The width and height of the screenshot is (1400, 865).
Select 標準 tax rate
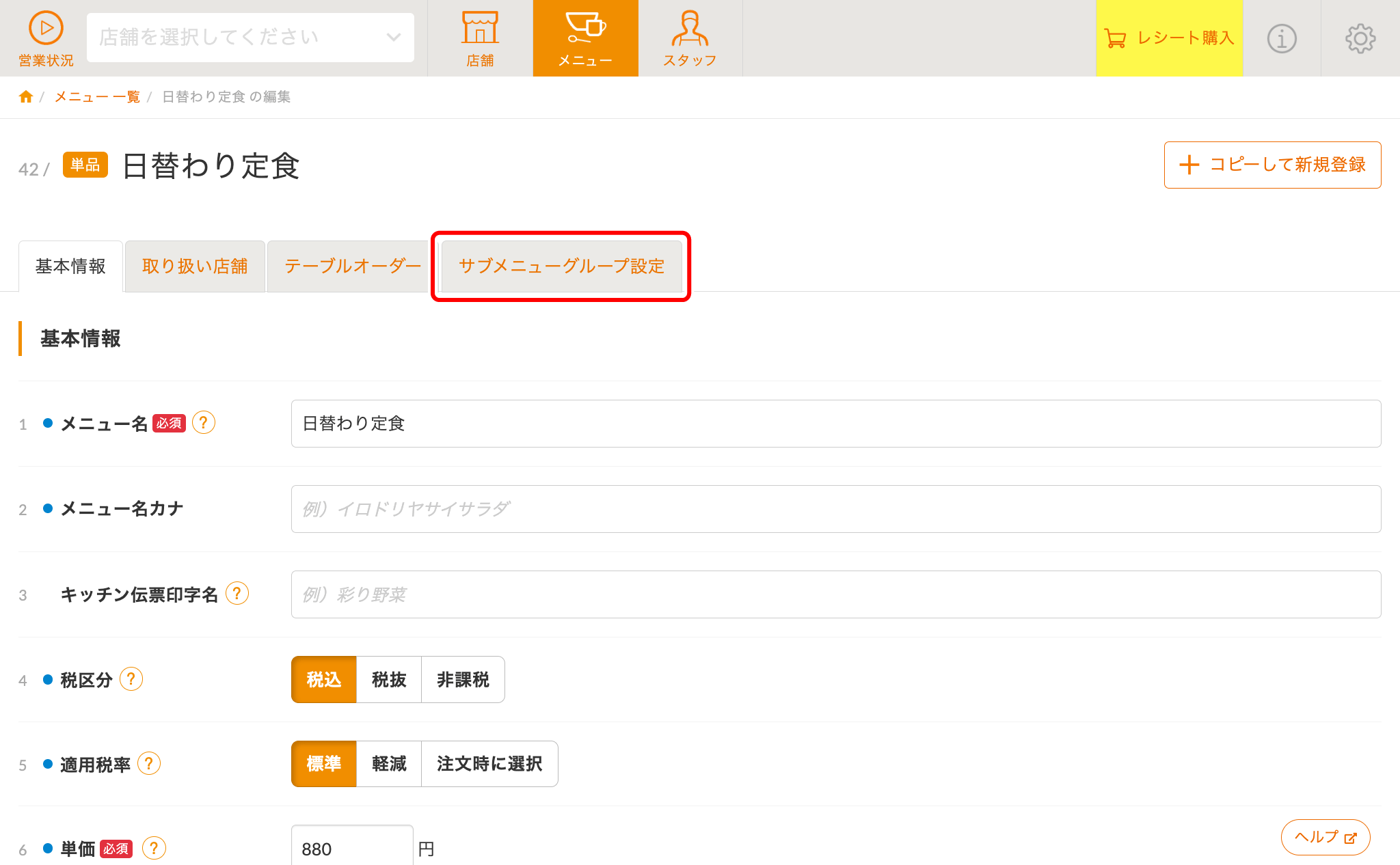click(324, 764)
